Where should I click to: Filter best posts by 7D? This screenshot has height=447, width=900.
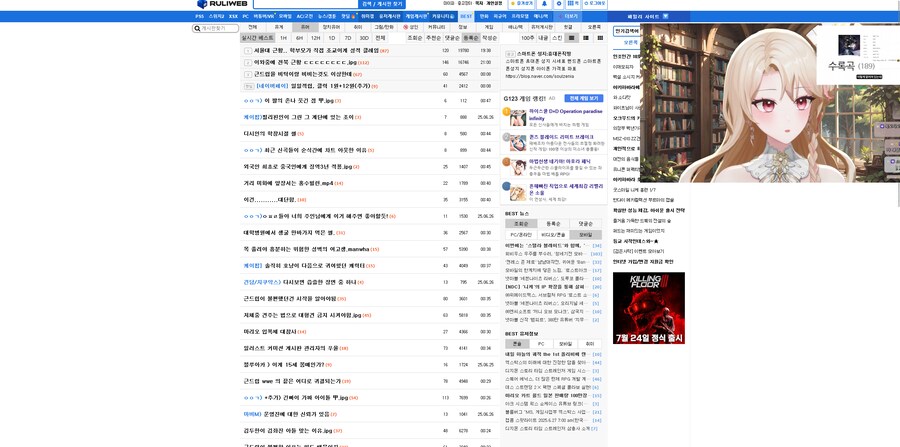(348, 38)
